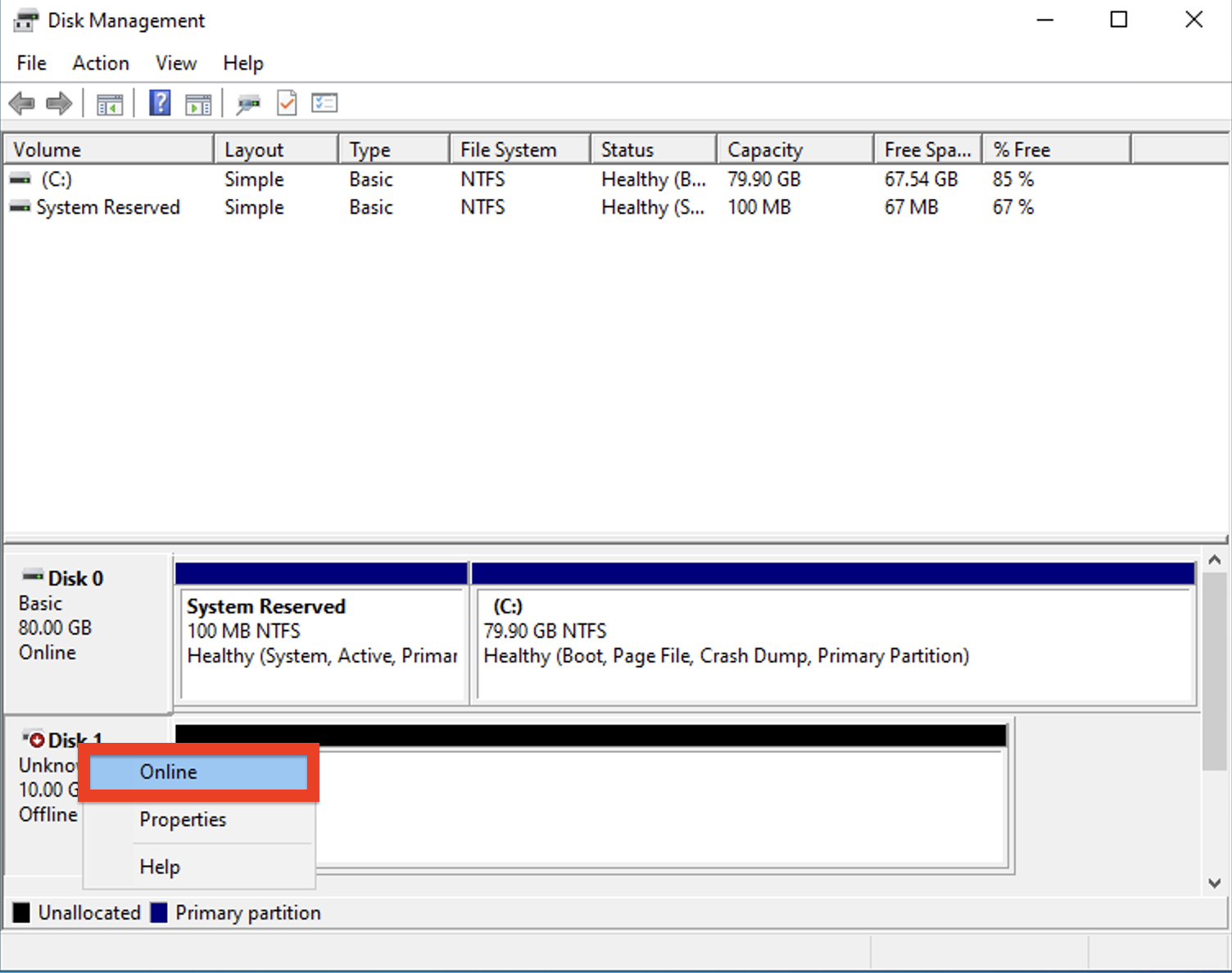
Task: Click the Back arrow toolbar icon
Action: [x=22, y=104]
